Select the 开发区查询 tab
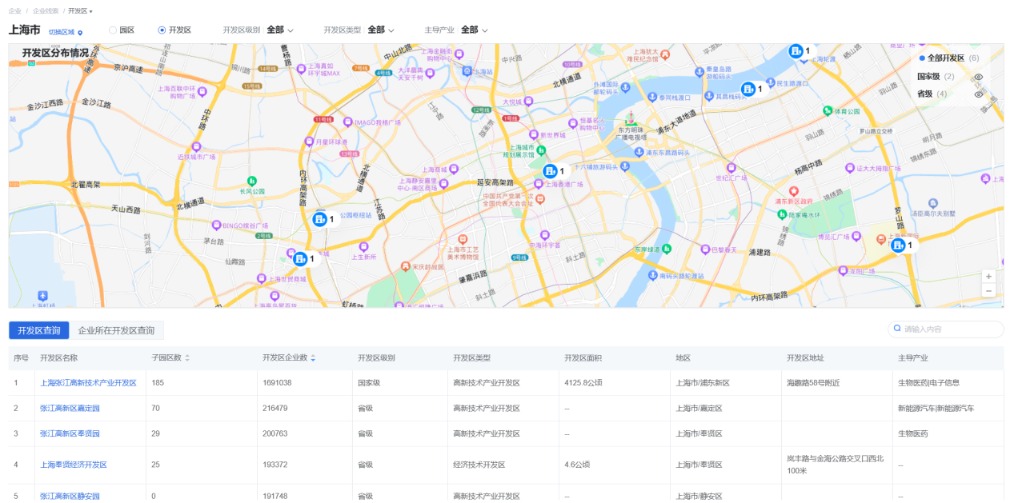The height and width of the screenshot is (503, 1014). [39, 330]
